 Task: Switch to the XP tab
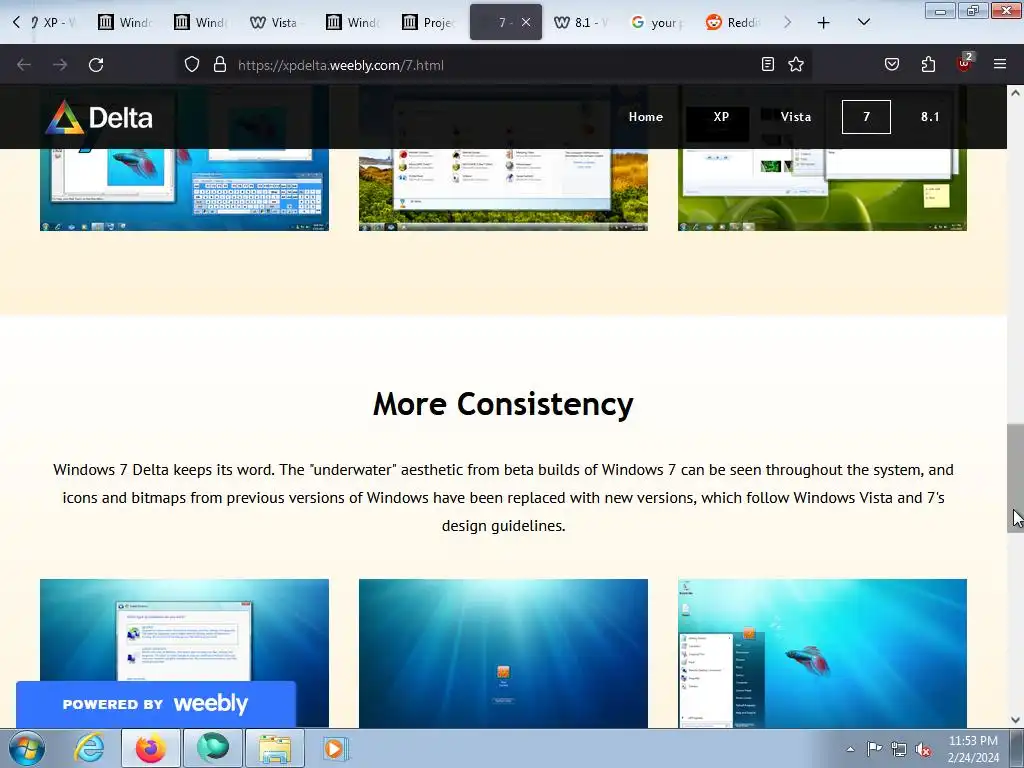pyautogui.click(x=54, y=22)
